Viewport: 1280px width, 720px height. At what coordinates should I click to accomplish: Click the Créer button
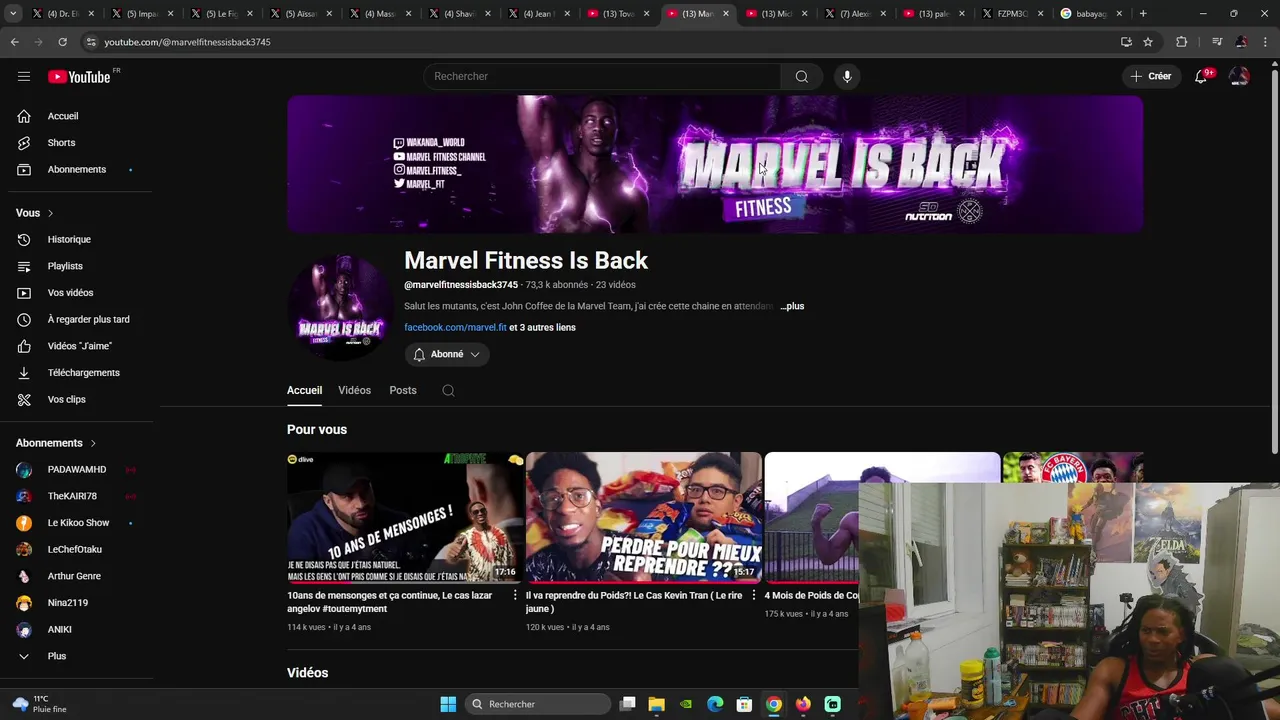(1150, 76)
